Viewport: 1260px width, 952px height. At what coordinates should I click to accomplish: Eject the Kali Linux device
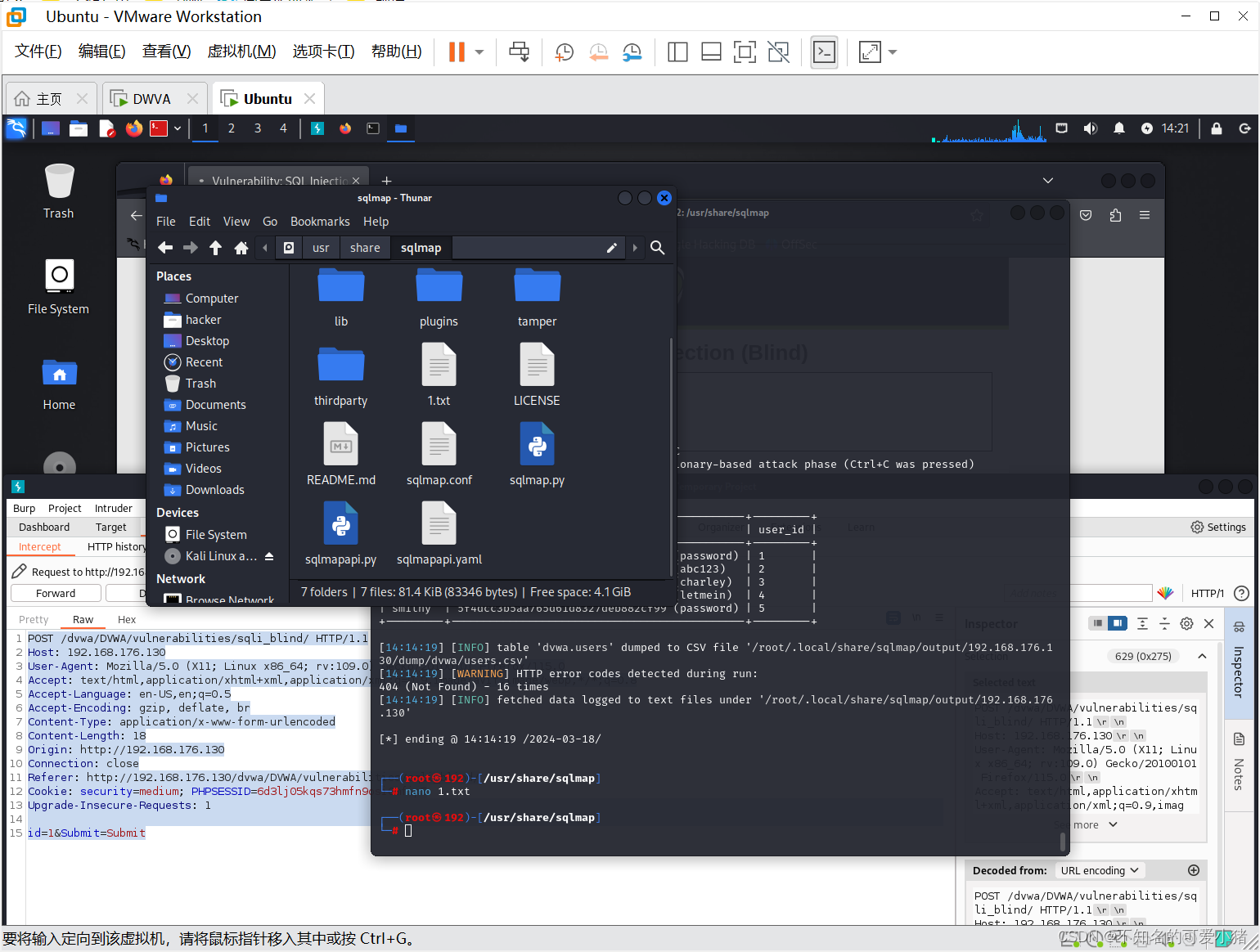pos(269,556)
